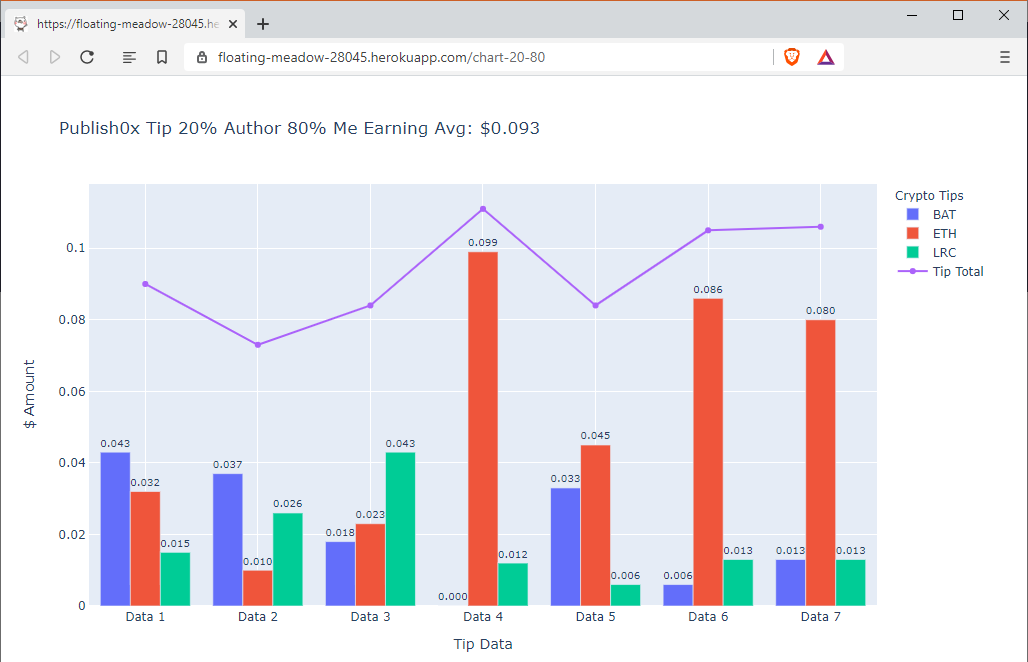Click the Data 6 axis label
The width and height of the screenshot is (1028, 662).
[x=708, y=617]
